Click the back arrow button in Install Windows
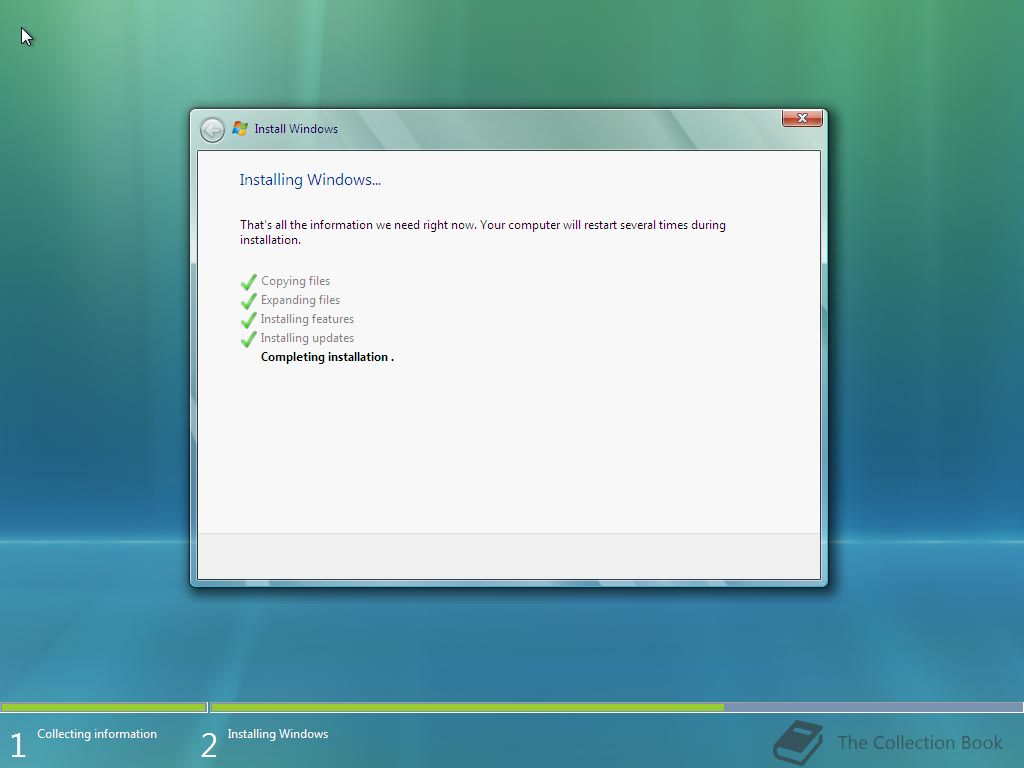Viewport: 1024px width, 768px height. [212, 130]
